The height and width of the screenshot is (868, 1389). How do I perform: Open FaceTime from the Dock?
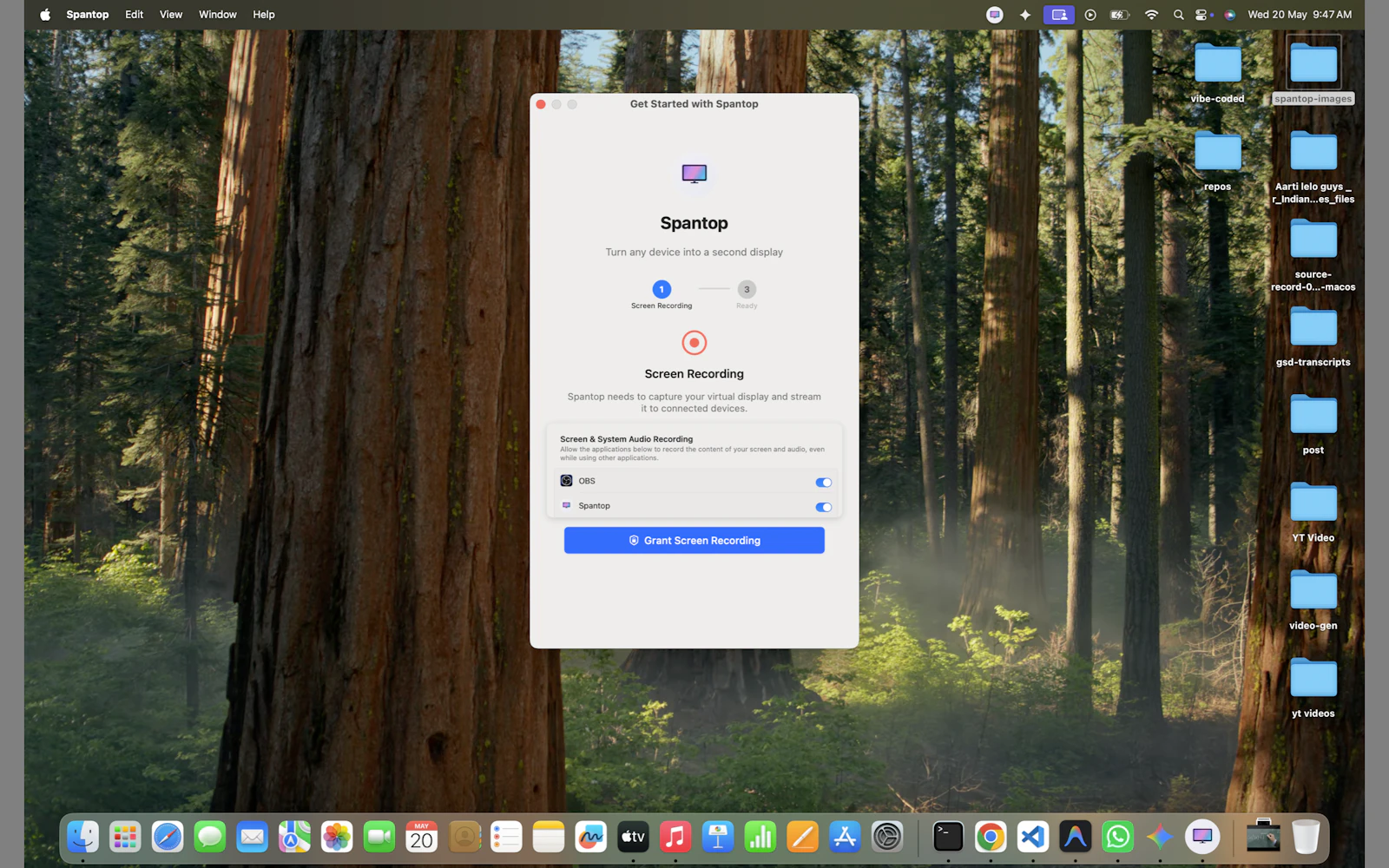[x=379, y=837]
